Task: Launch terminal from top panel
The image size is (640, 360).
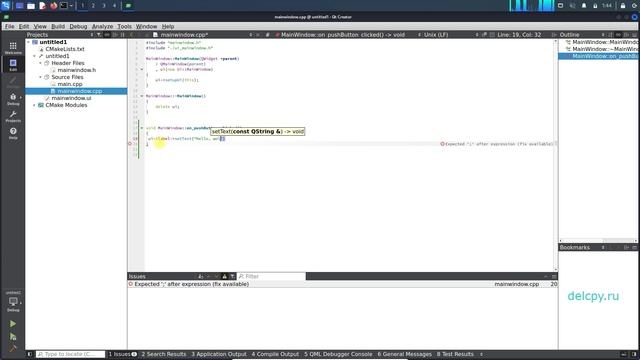Action: pyautogui.click(x=64, y=6)
